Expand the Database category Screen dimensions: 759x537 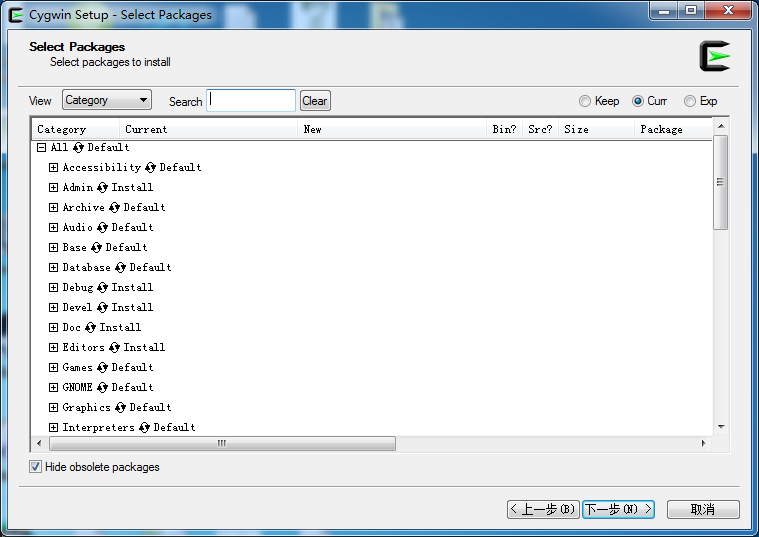point(53,268)
